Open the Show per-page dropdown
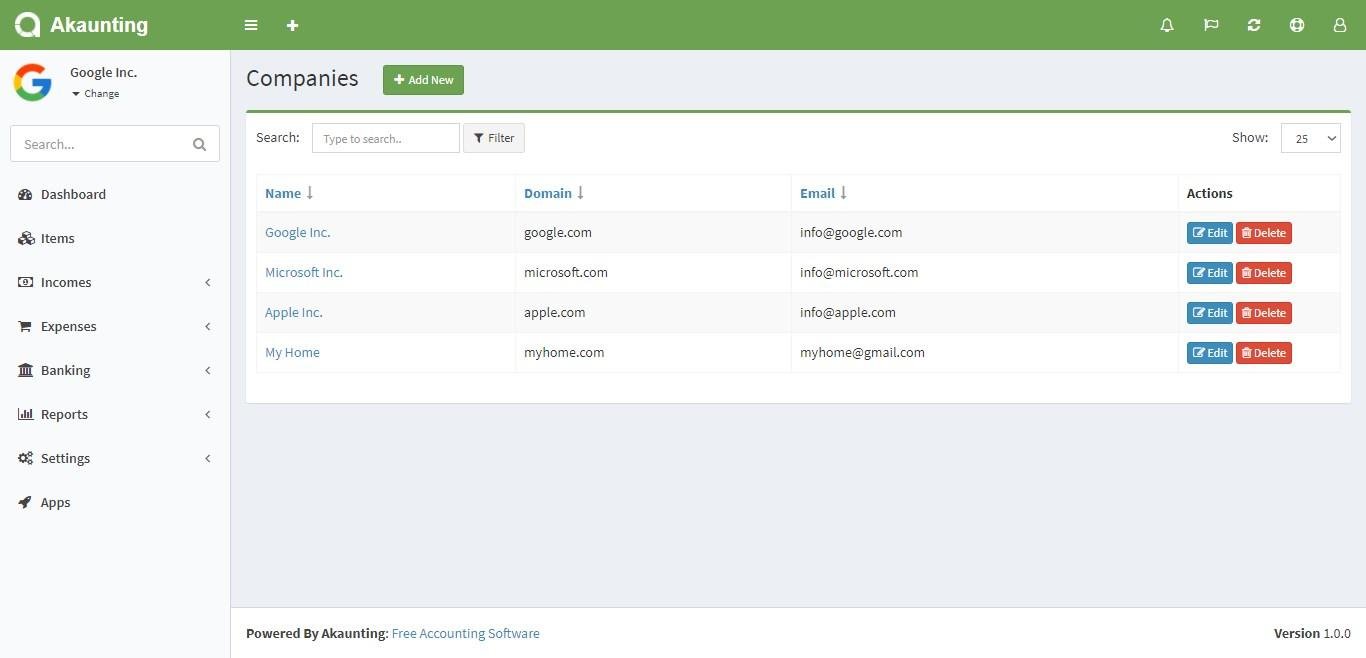Screen dimensions: 1366x658 pyautogui.click(x=1310, y=138)
